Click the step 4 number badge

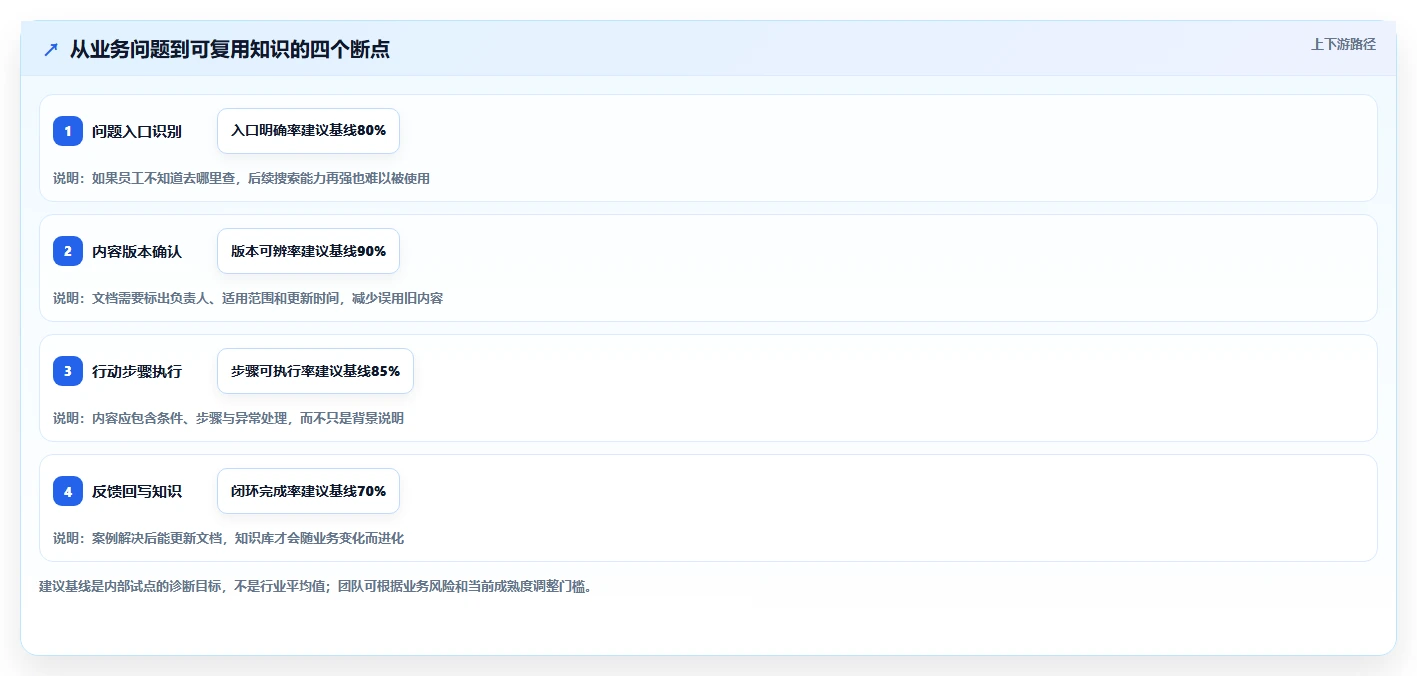pos(68,491)
